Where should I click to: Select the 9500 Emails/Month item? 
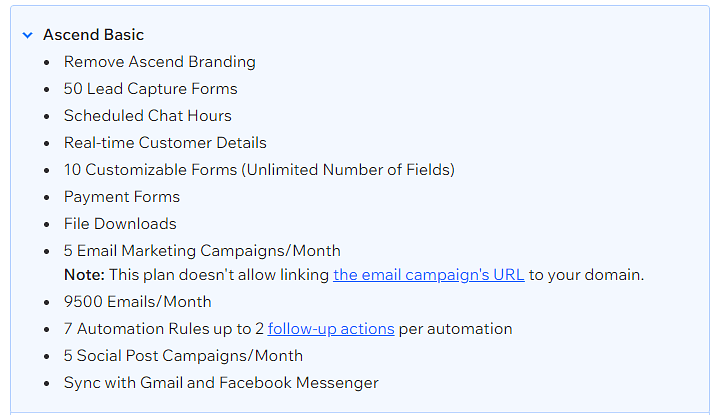click(x=137, y=302)
